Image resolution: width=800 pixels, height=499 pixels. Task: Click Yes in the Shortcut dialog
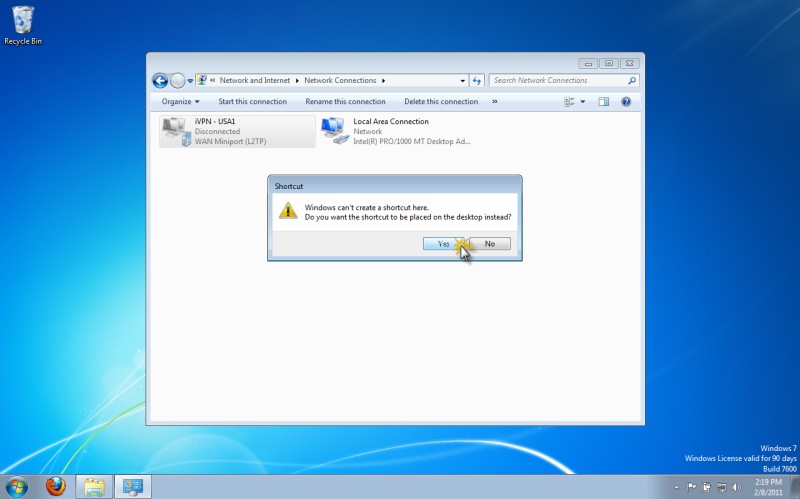(x=443, y=244)
